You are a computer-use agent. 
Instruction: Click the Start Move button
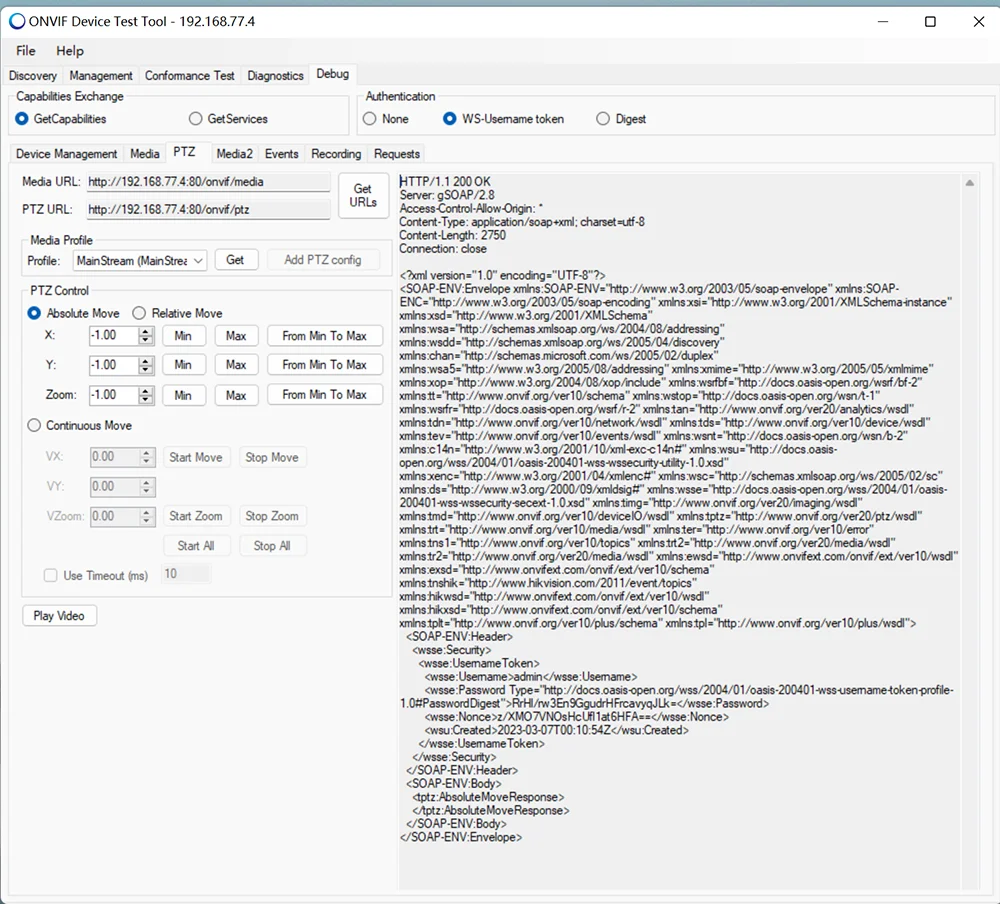point(196,457)
